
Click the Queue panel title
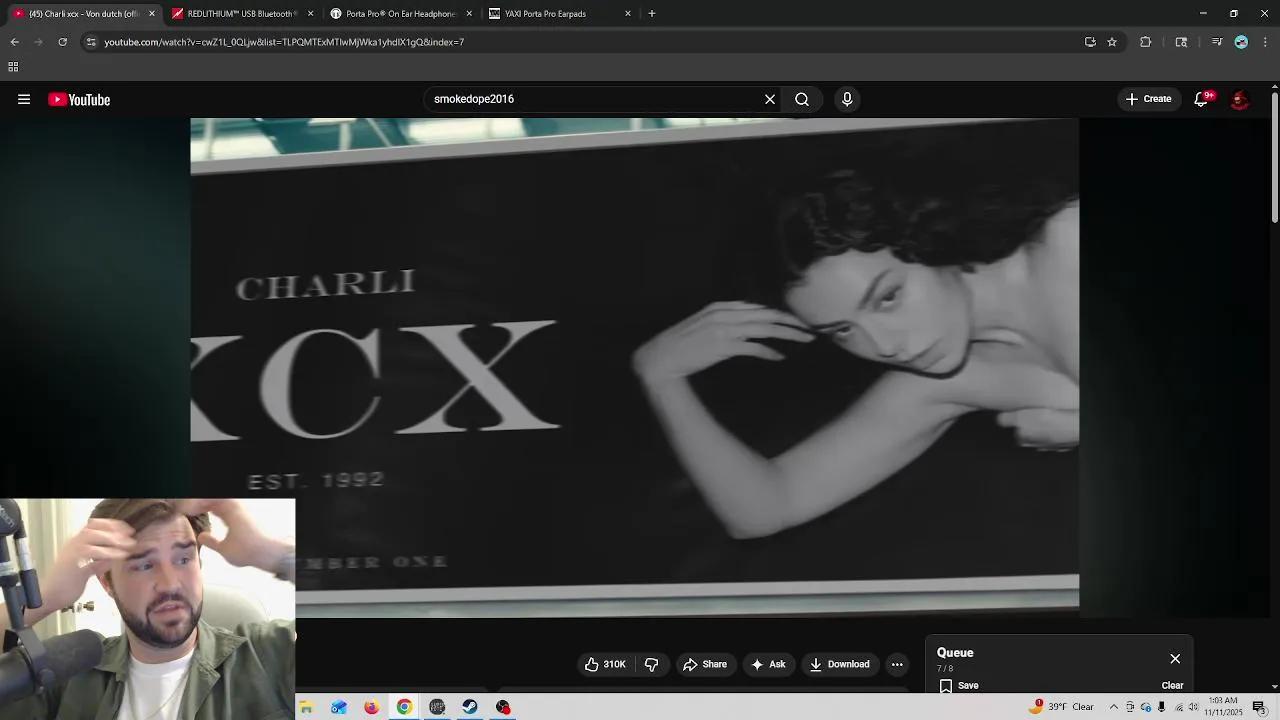(x=955, y=653)
